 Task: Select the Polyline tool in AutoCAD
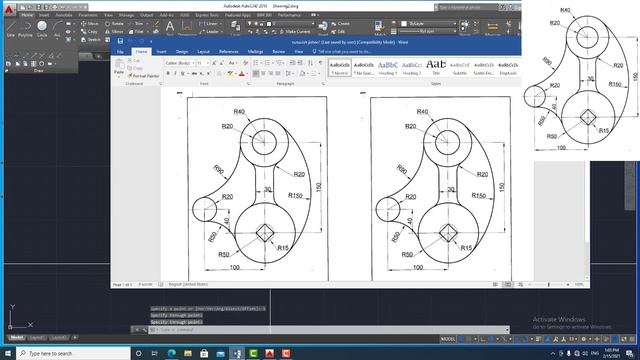[x=25, y=29]
